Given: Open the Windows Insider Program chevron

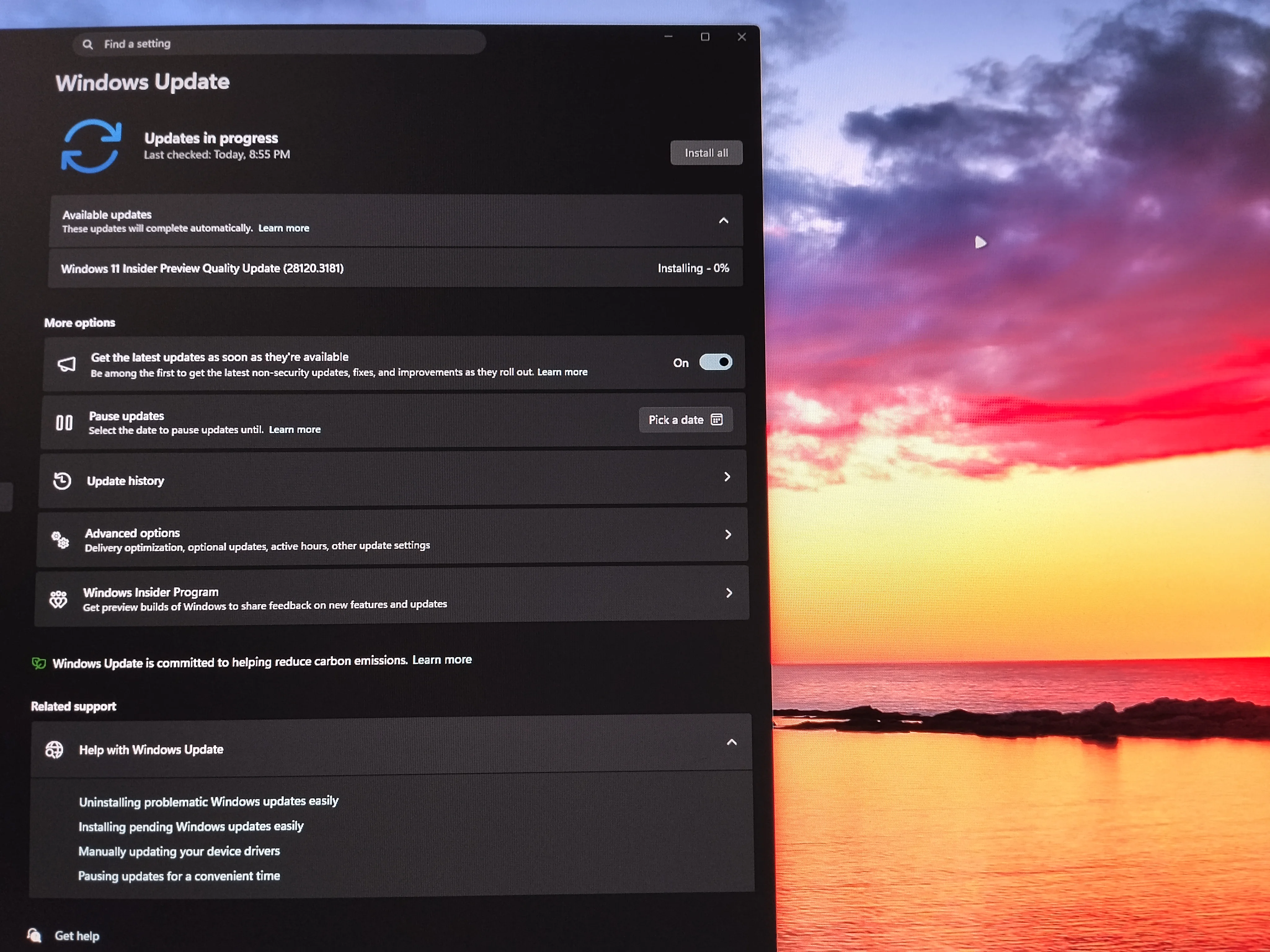Looking at the screenshot, I should click(x=729, y=593).
